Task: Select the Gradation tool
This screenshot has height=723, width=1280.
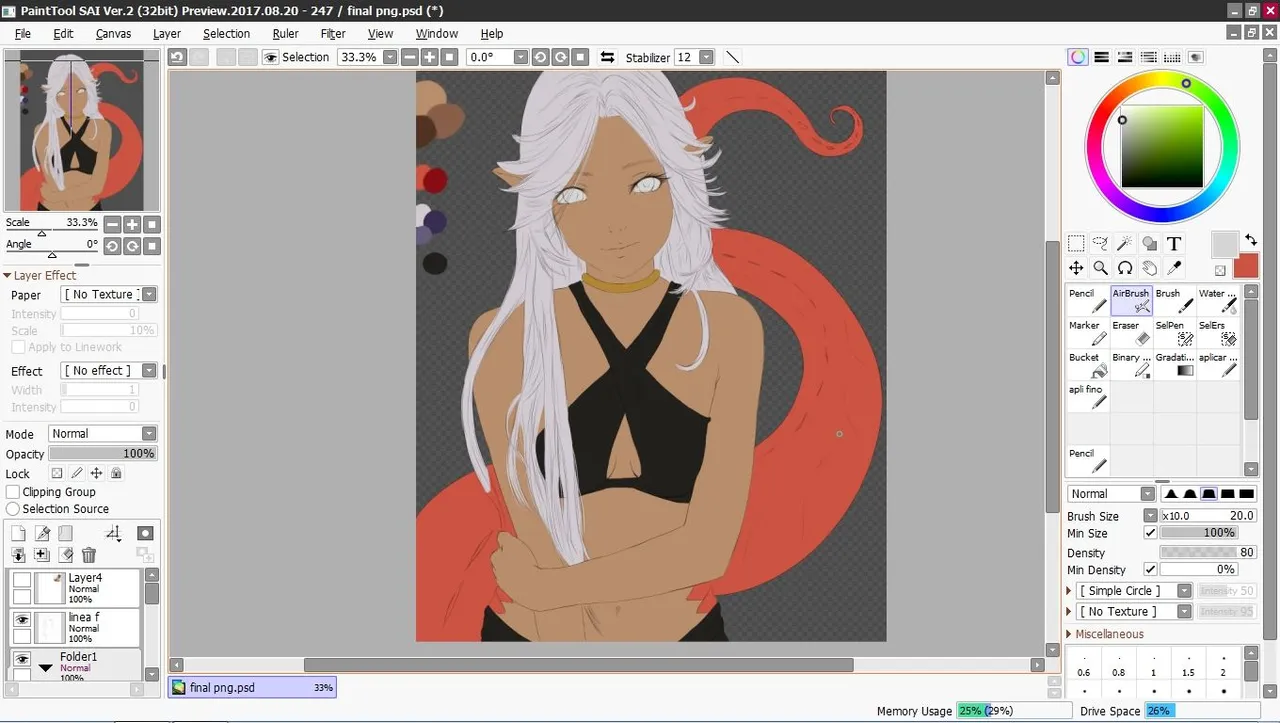Action: click(x=1174, y=365)
